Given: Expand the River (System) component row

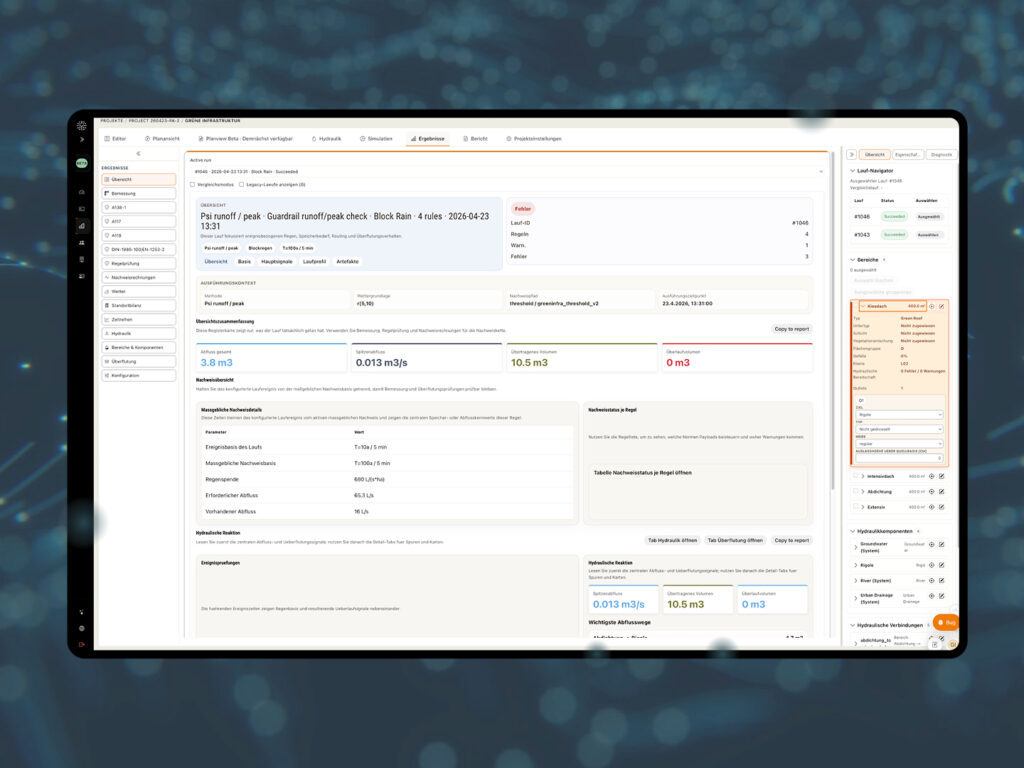Looking at the screenshot, I should click(856, 581).
